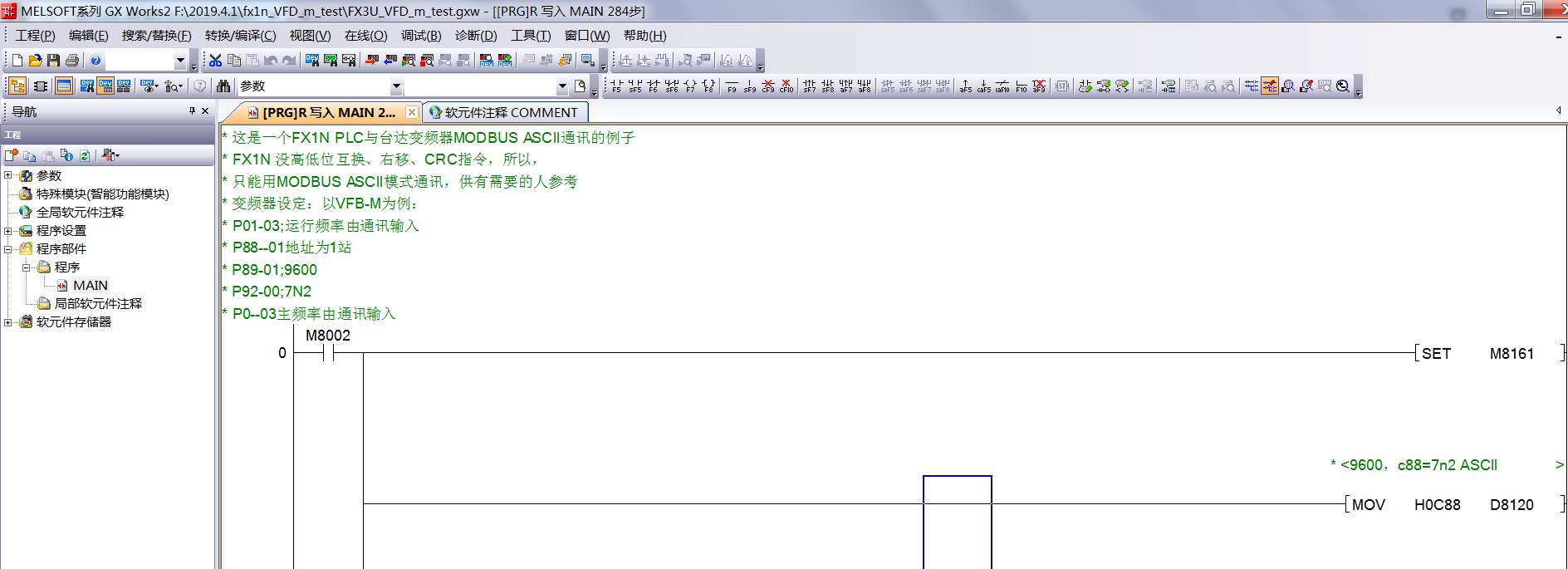1568x569 pixels.
Task: Toggle the highlighted comment display button
Action: coord(1270,86)
